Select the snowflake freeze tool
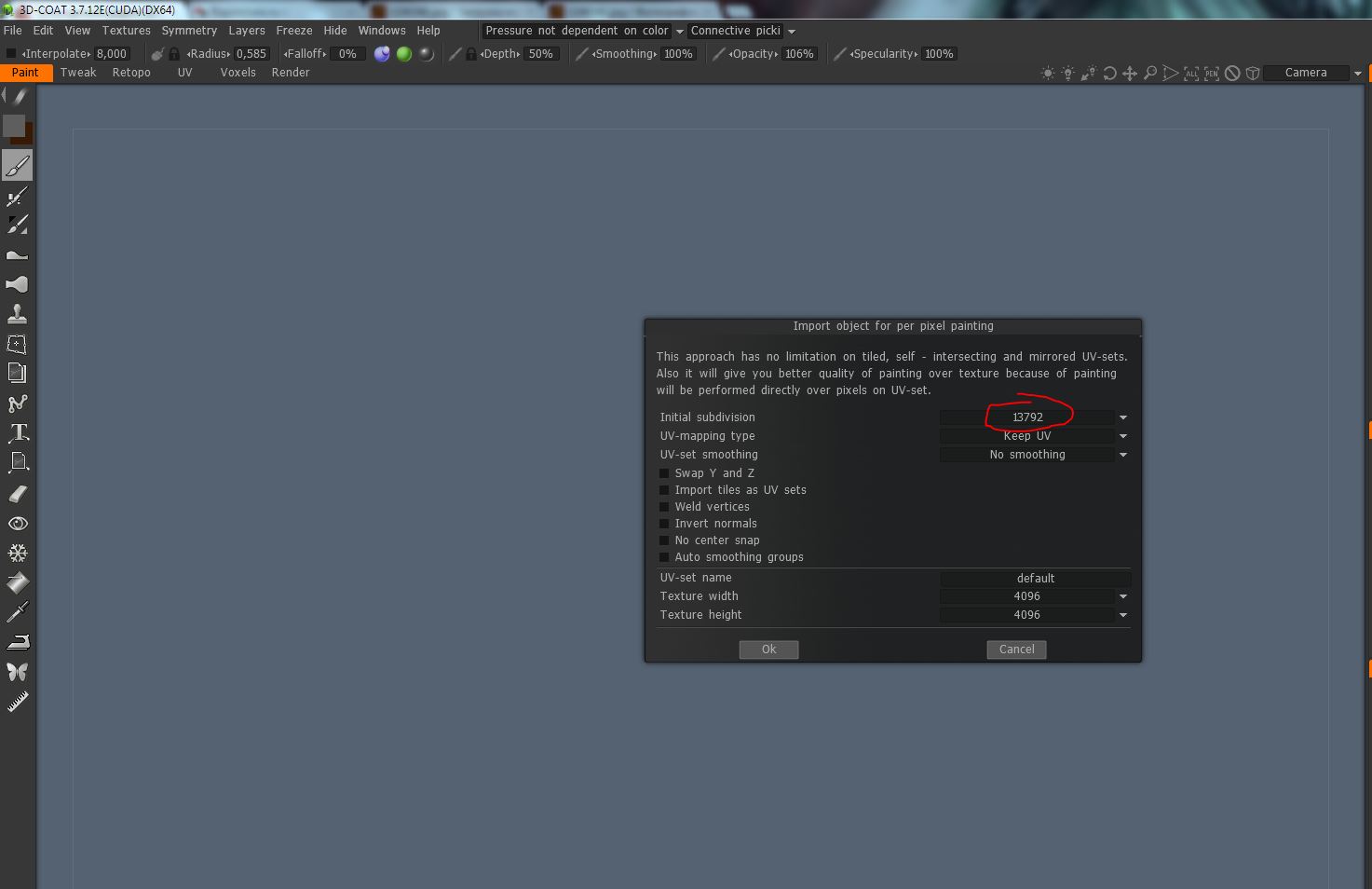The height and width of the screenshot is (889, 1372). click(x=18, y=554)
